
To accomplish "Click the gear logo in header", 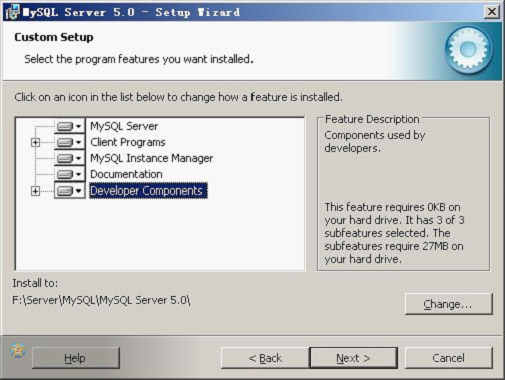I will (468, 50).
